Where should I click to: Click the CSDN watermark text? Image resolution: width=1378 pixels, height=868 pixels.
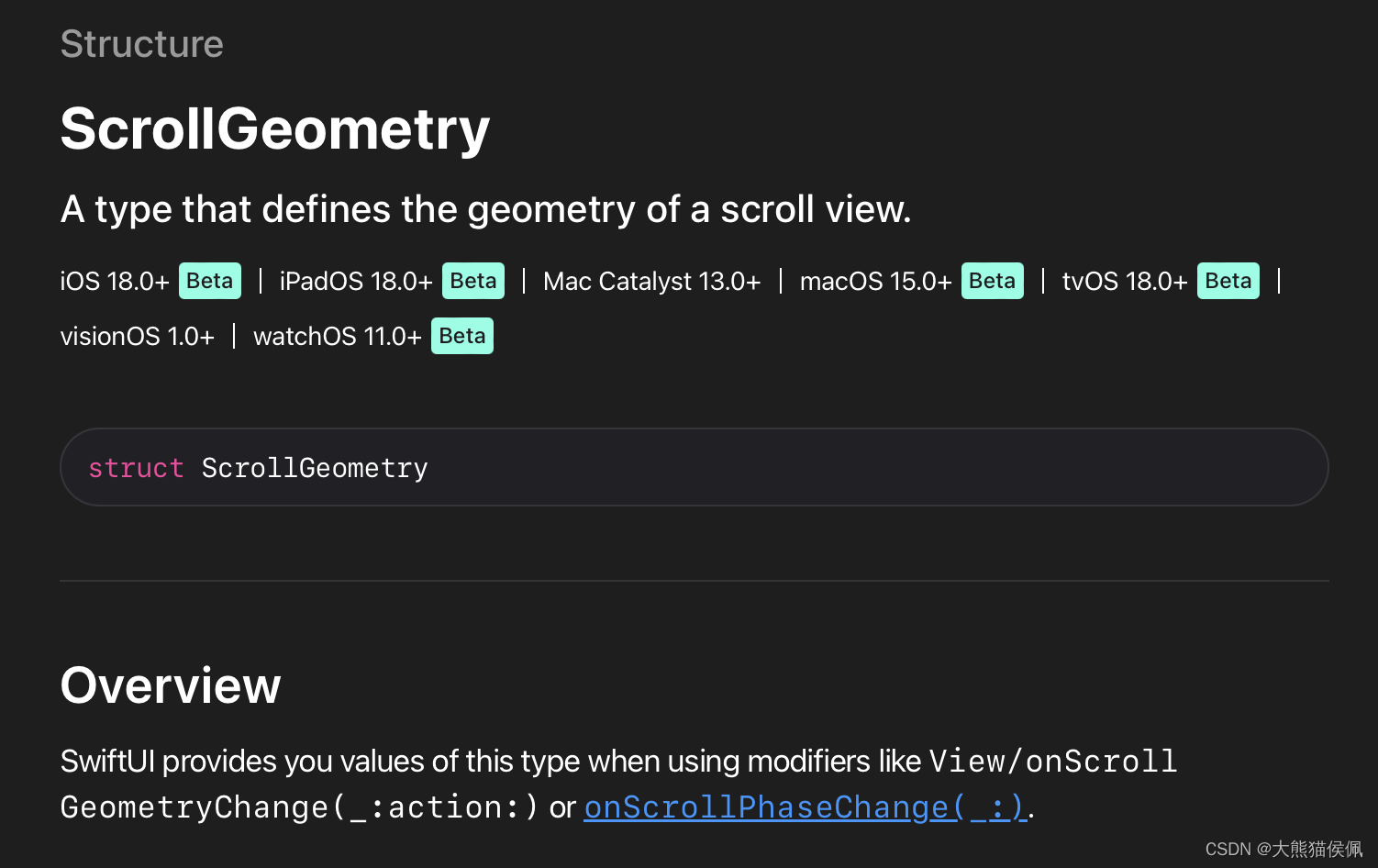click(x=1284, y=849)
